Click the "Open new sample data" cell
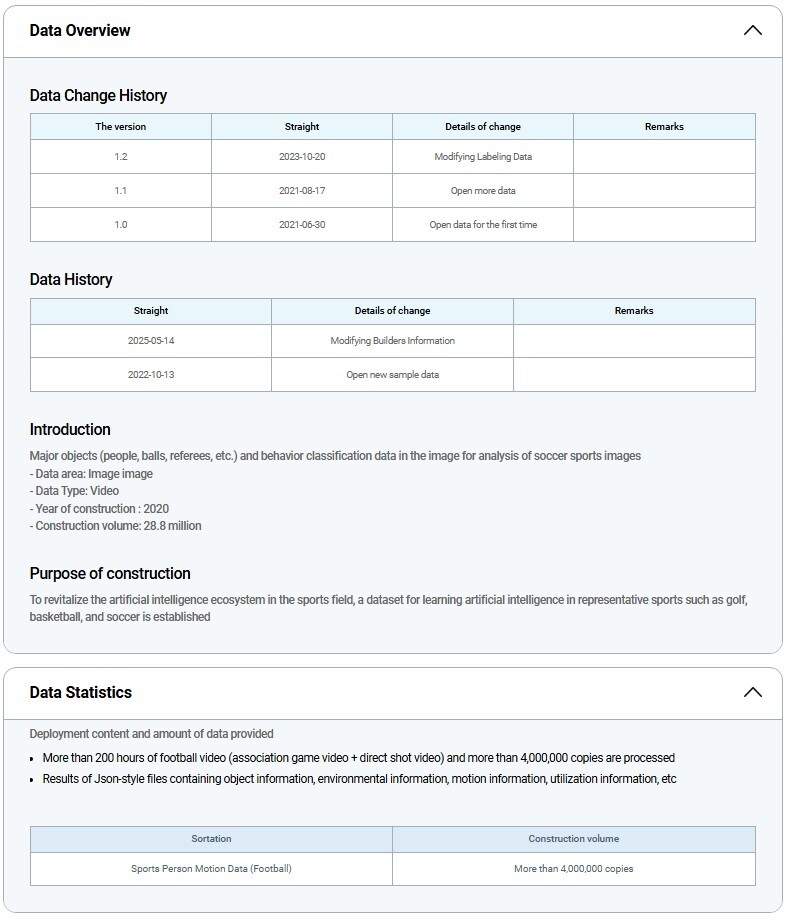Image resolution: width=790 pixels, height=922 pixels. tap(392, 375)
